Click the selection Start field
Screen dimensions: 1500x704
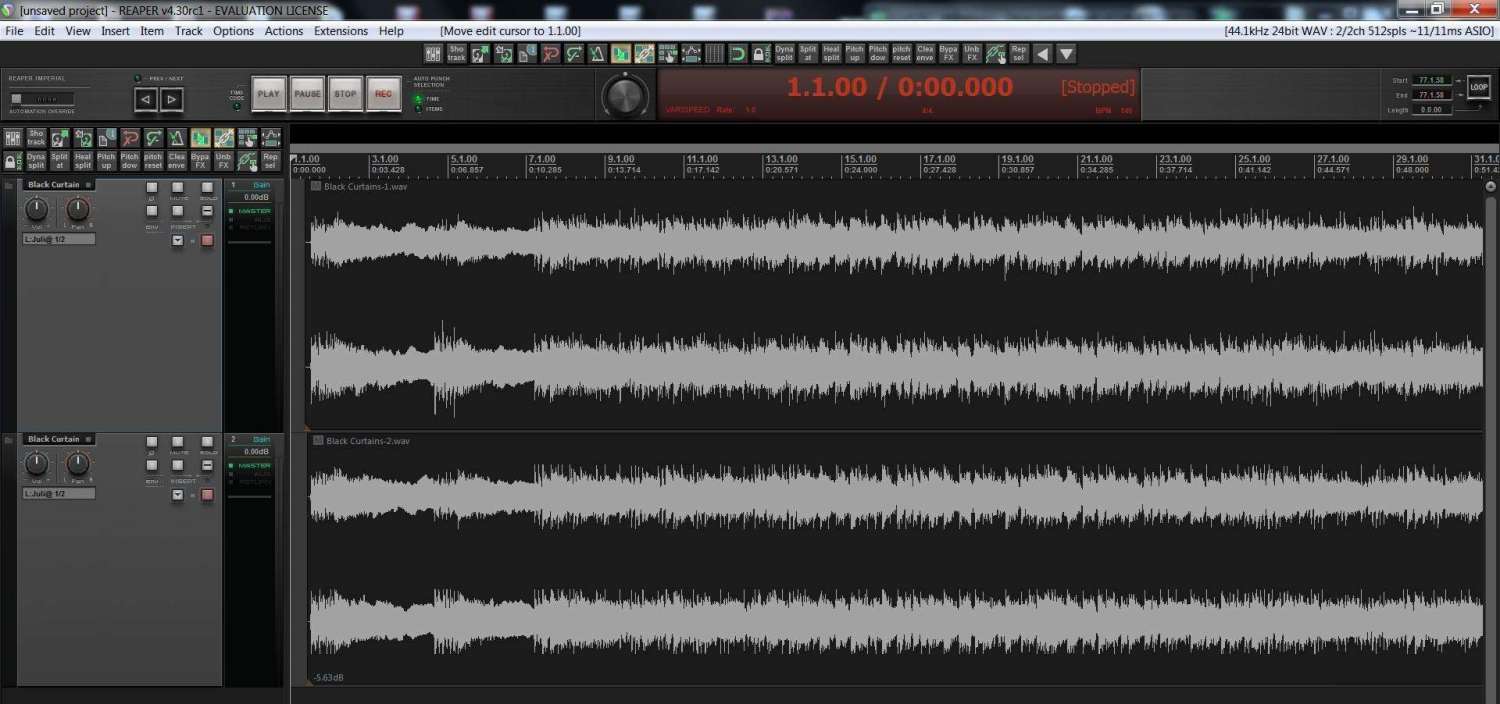(x=1430, y=80)
